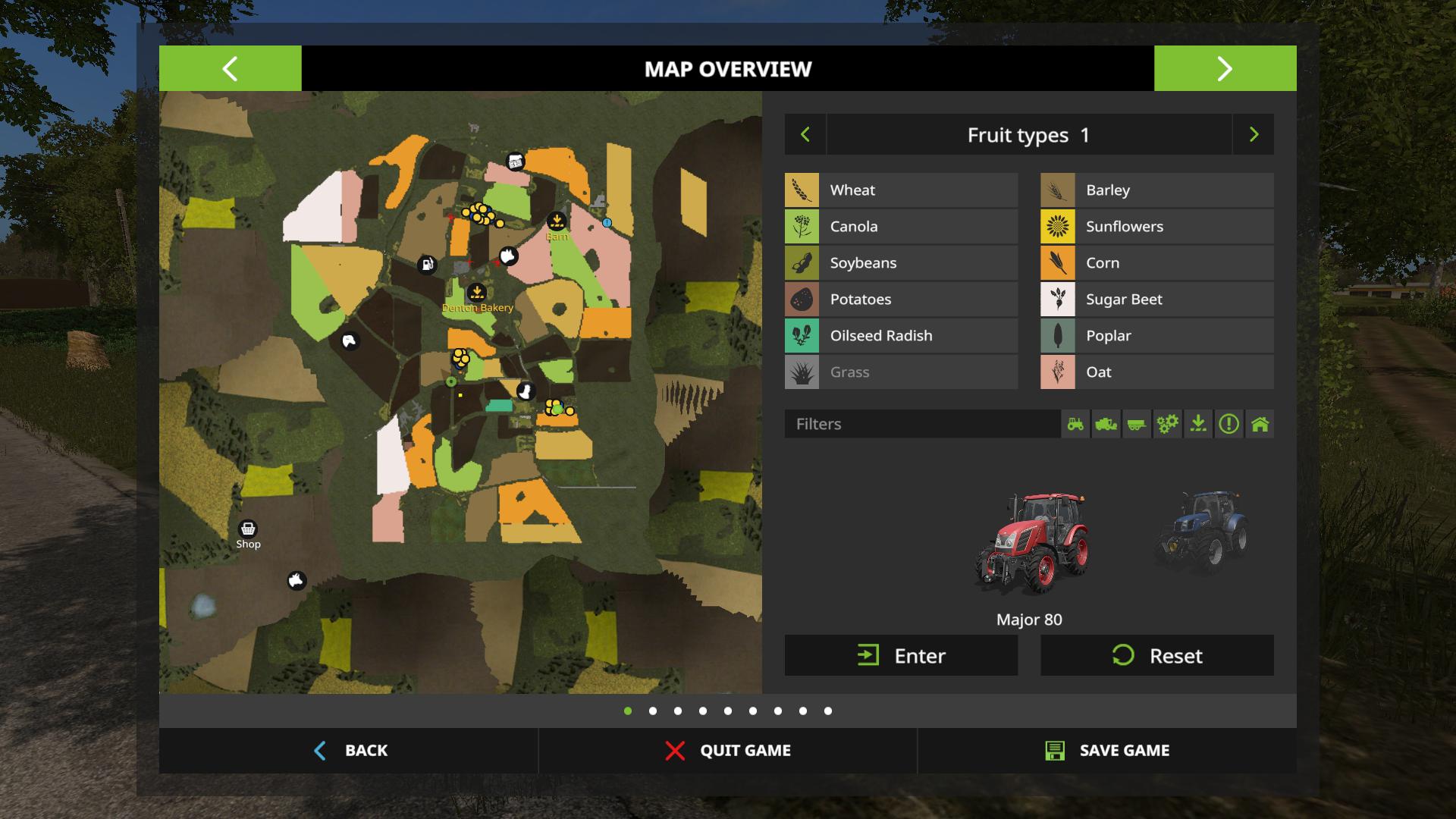This screenshot has height=819, width=1456.
Task: Enable Grass fruit type display
Action: click(901, 372)
